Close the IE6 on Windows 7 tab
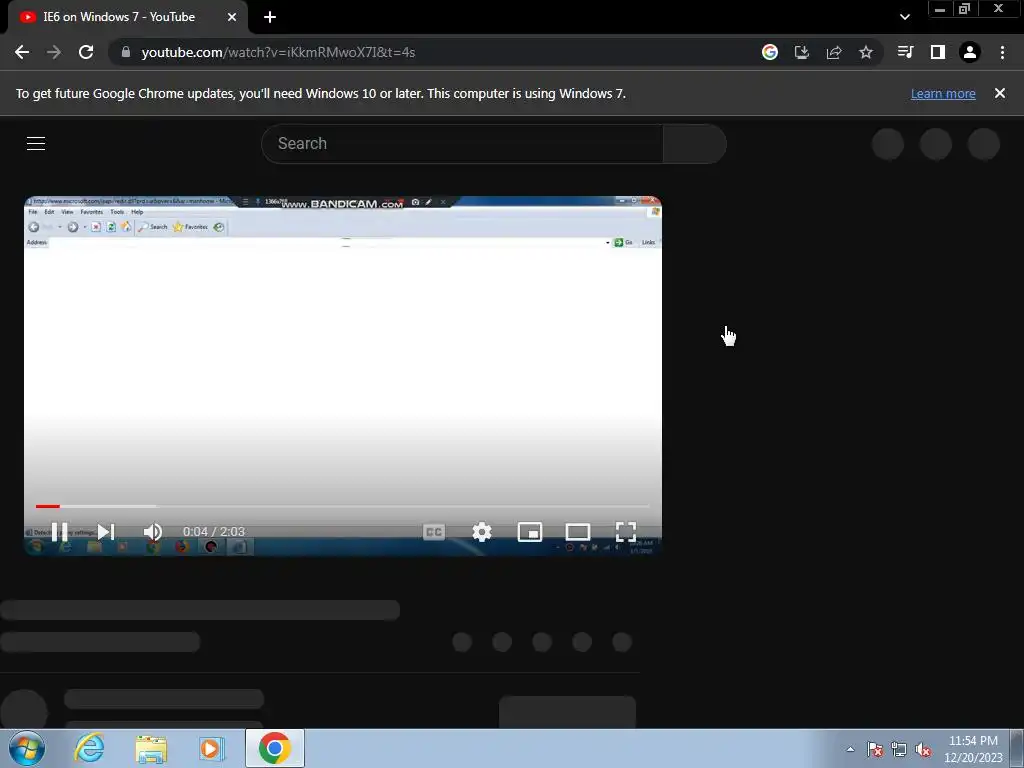This screenshot has height=768, width=1024. click(x=232, y=17)
